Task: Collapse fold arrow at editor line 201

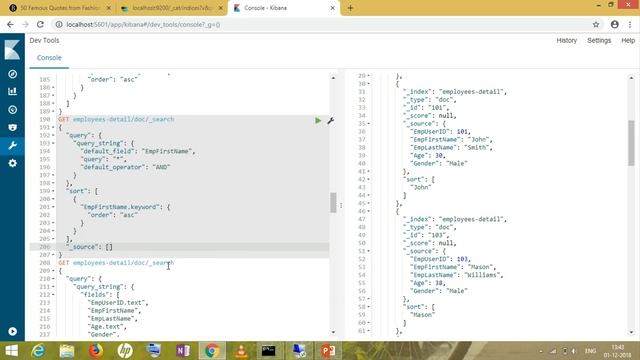Action: (53, 207)
